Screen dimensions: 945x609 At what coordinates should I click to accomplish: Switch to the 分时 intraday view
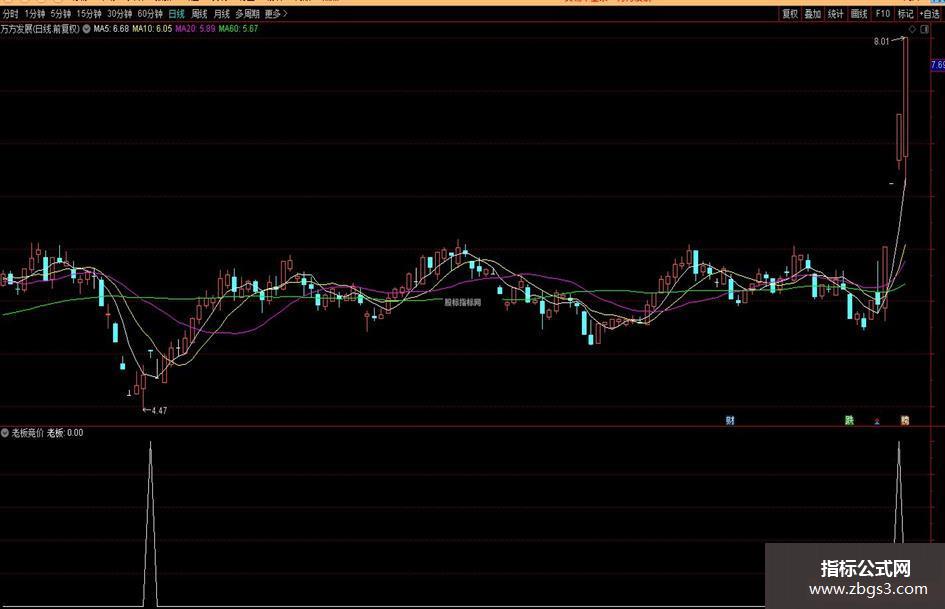pyautogui.click(x=10, y=13)
